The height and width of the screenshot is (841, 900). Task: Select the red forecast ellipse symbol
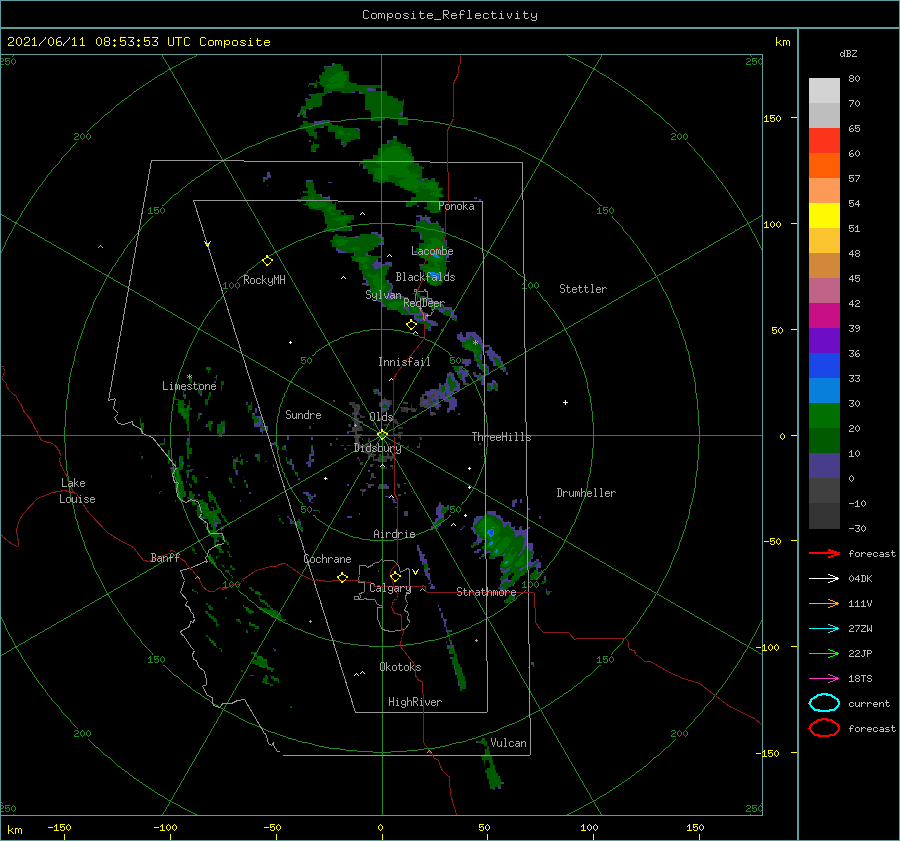point(824,728)
